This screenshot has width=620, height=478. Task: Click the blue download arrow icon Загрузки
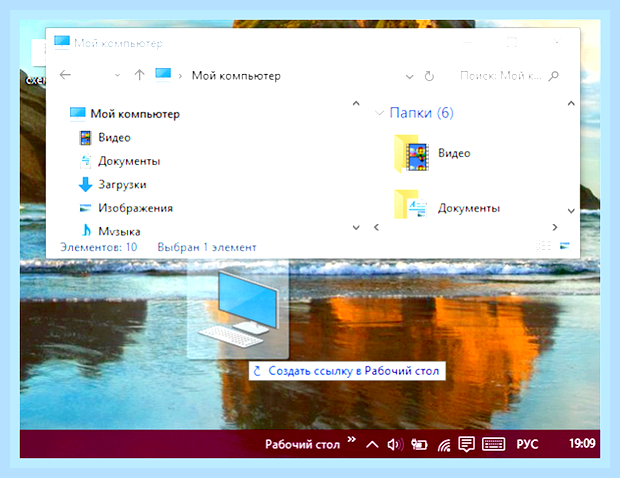[x=85, y=185]
